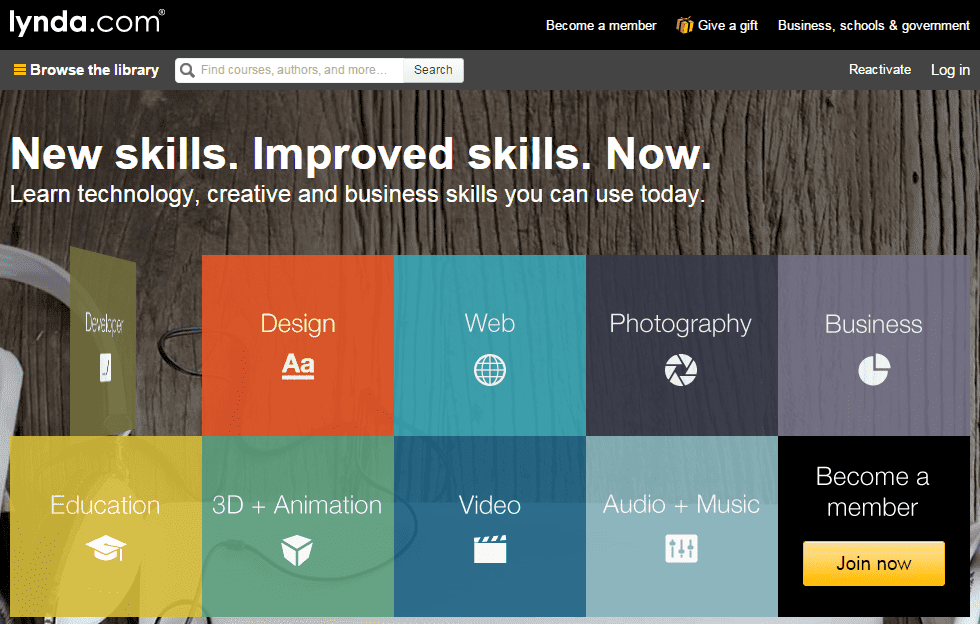Click the Search button
Image resolution: width=980 pixels, height=624 pixels.
433,70
